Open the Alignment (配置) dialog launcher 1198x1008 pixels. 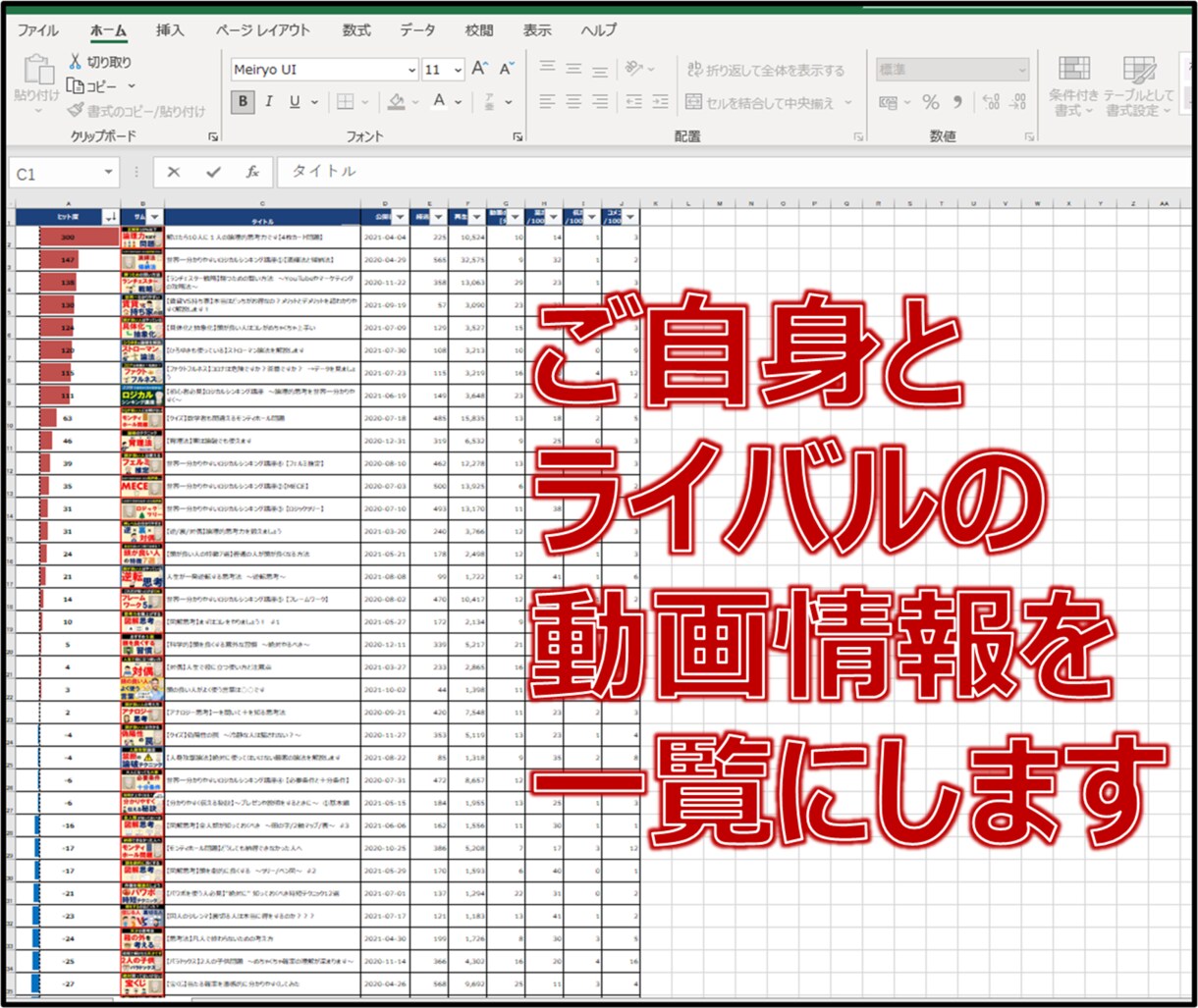pos(857,137)
